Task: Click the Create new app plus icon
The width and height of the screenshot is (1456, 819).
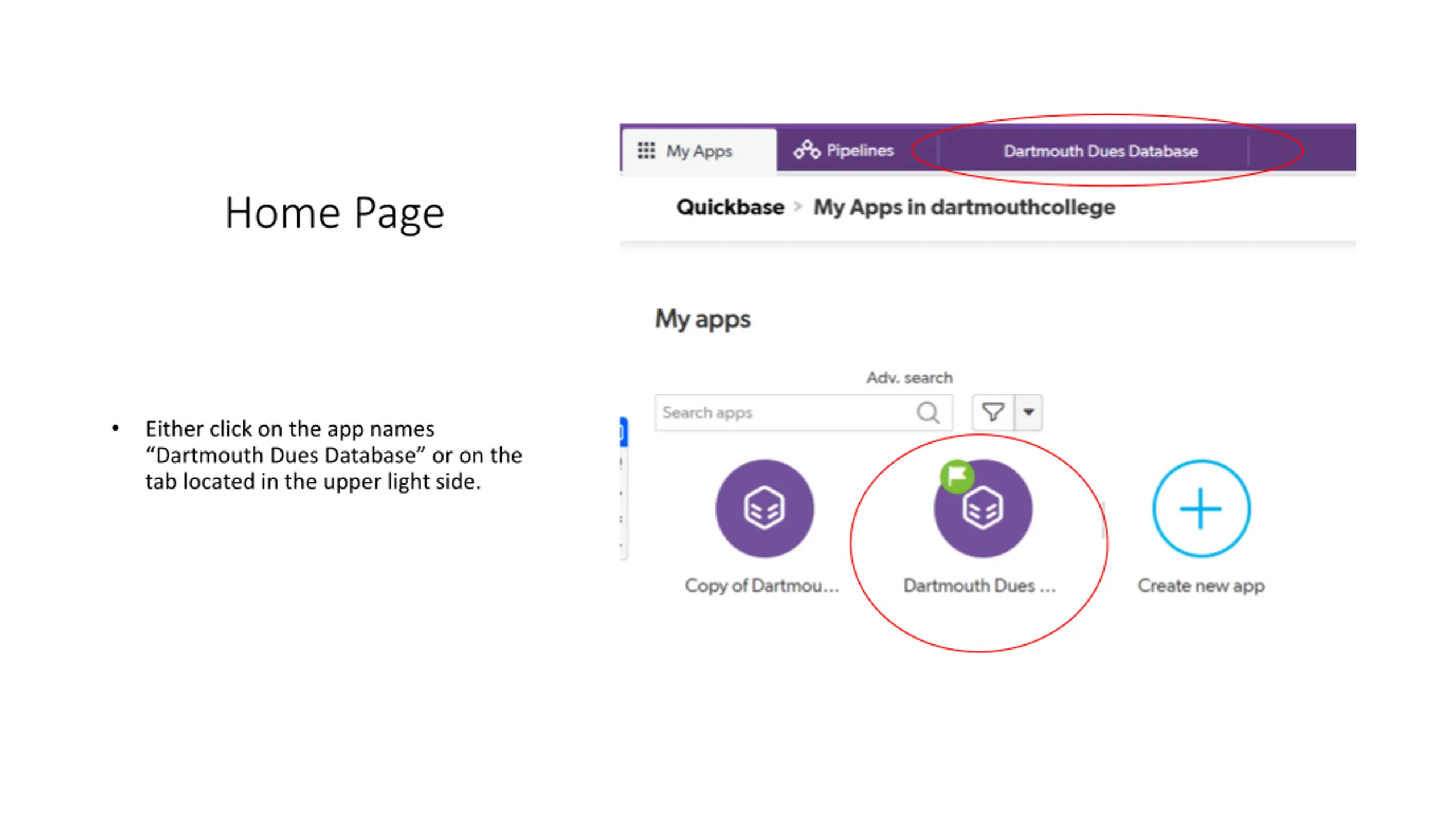Action: pyautogui.click(x=1201, y=508)
